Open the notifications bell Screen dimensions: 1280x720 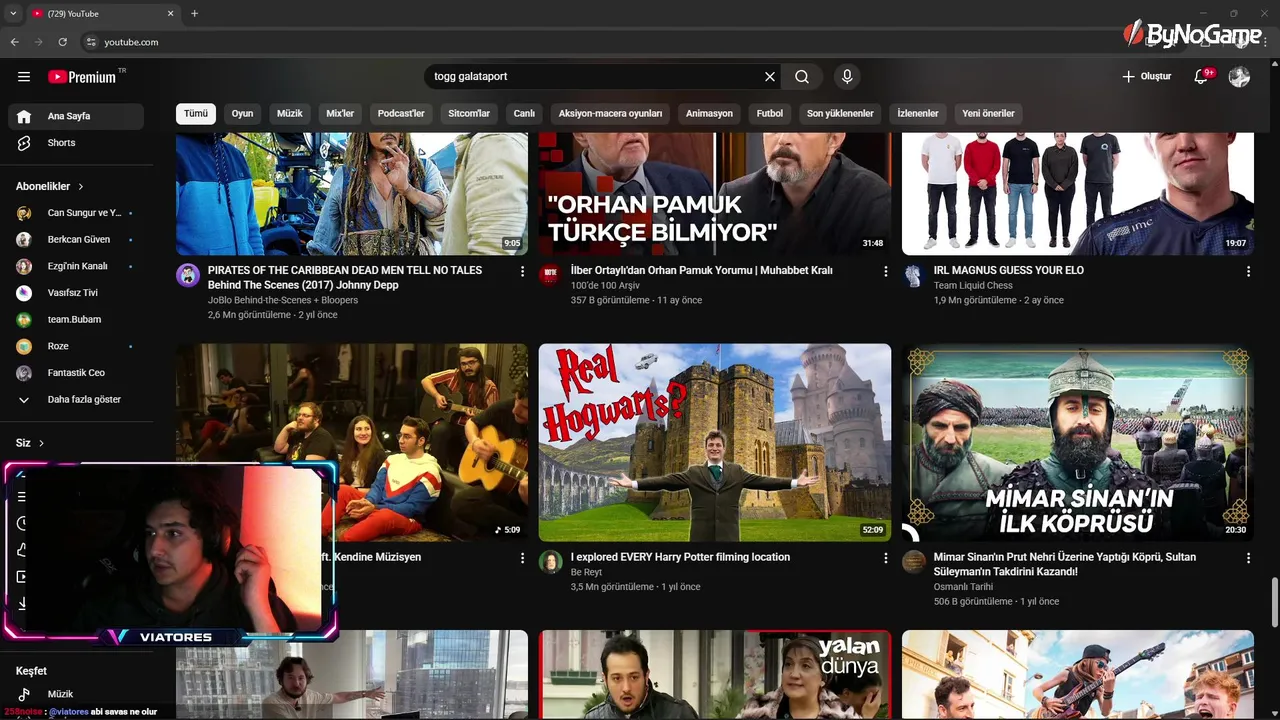point(1202,77)
